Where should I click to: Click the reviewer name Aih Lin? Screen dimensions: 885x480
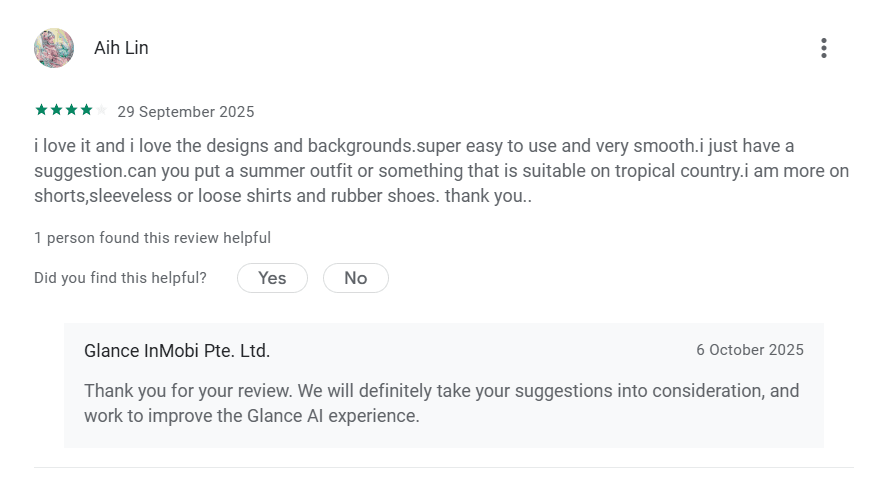pyautogui.click(x=121, y=48)
